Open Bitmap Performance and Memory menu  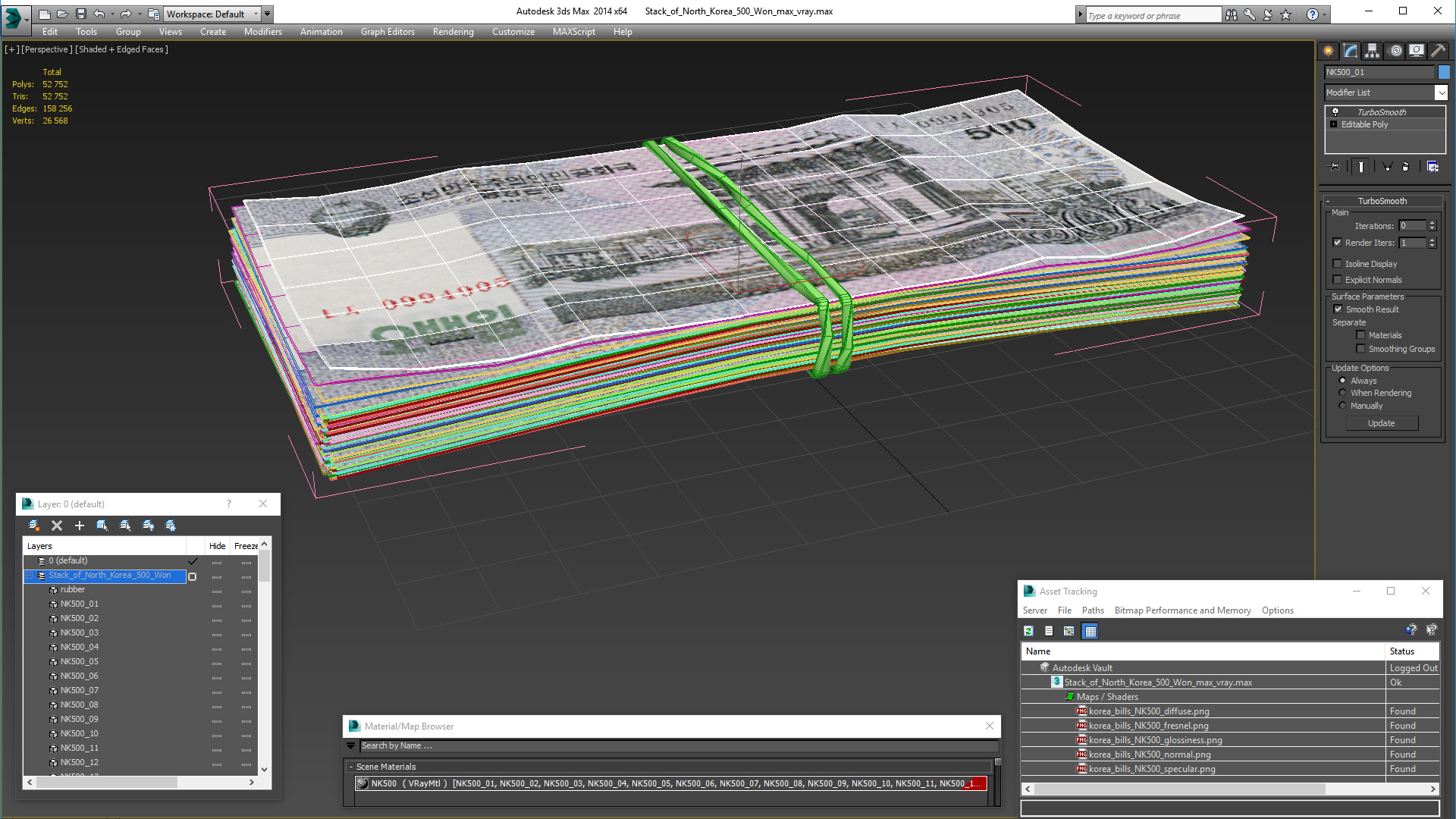[1182, 610]
